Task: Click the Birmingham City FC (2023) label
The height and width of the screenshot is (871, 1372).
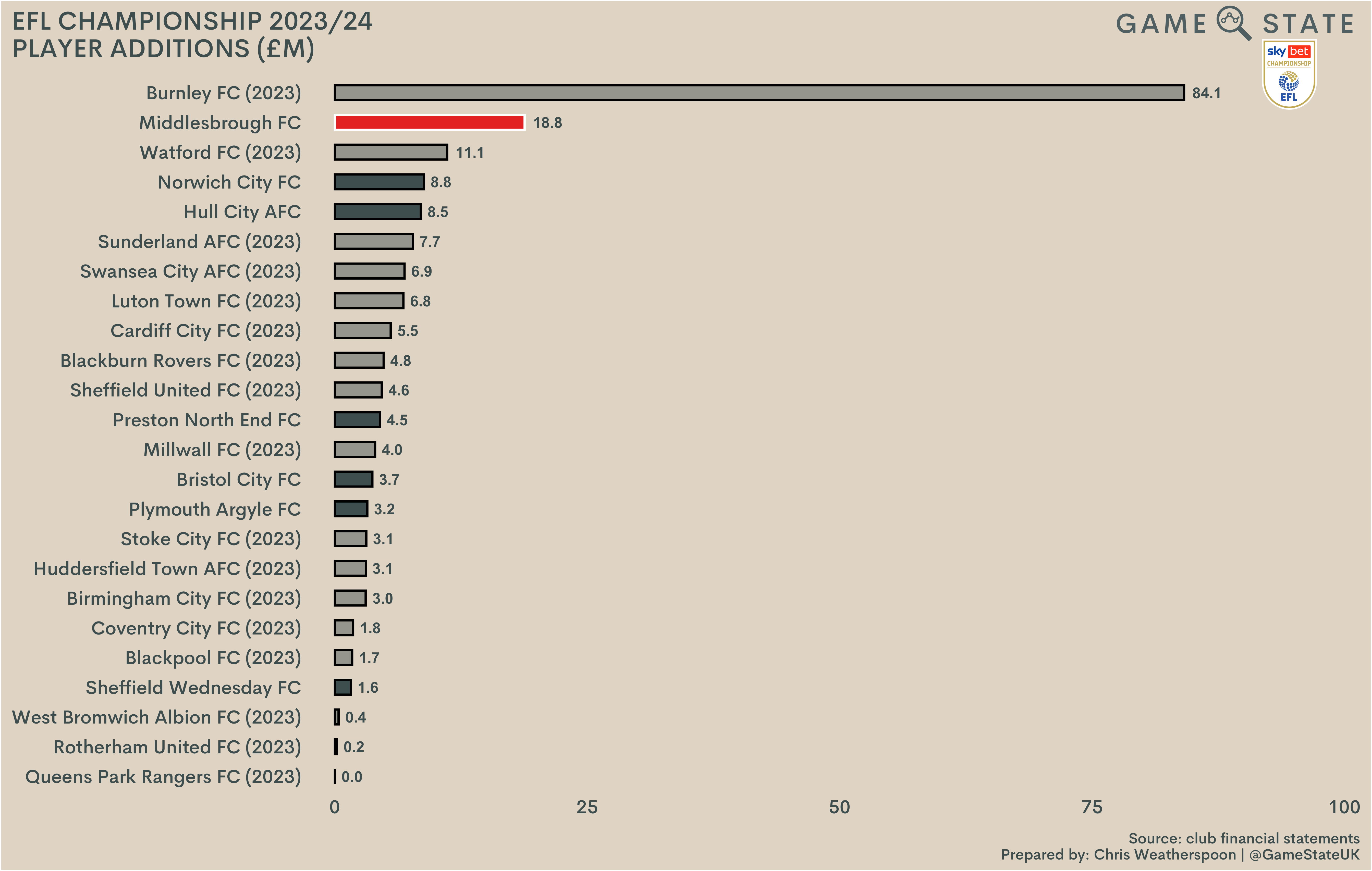Action: (x=184, y=599)
